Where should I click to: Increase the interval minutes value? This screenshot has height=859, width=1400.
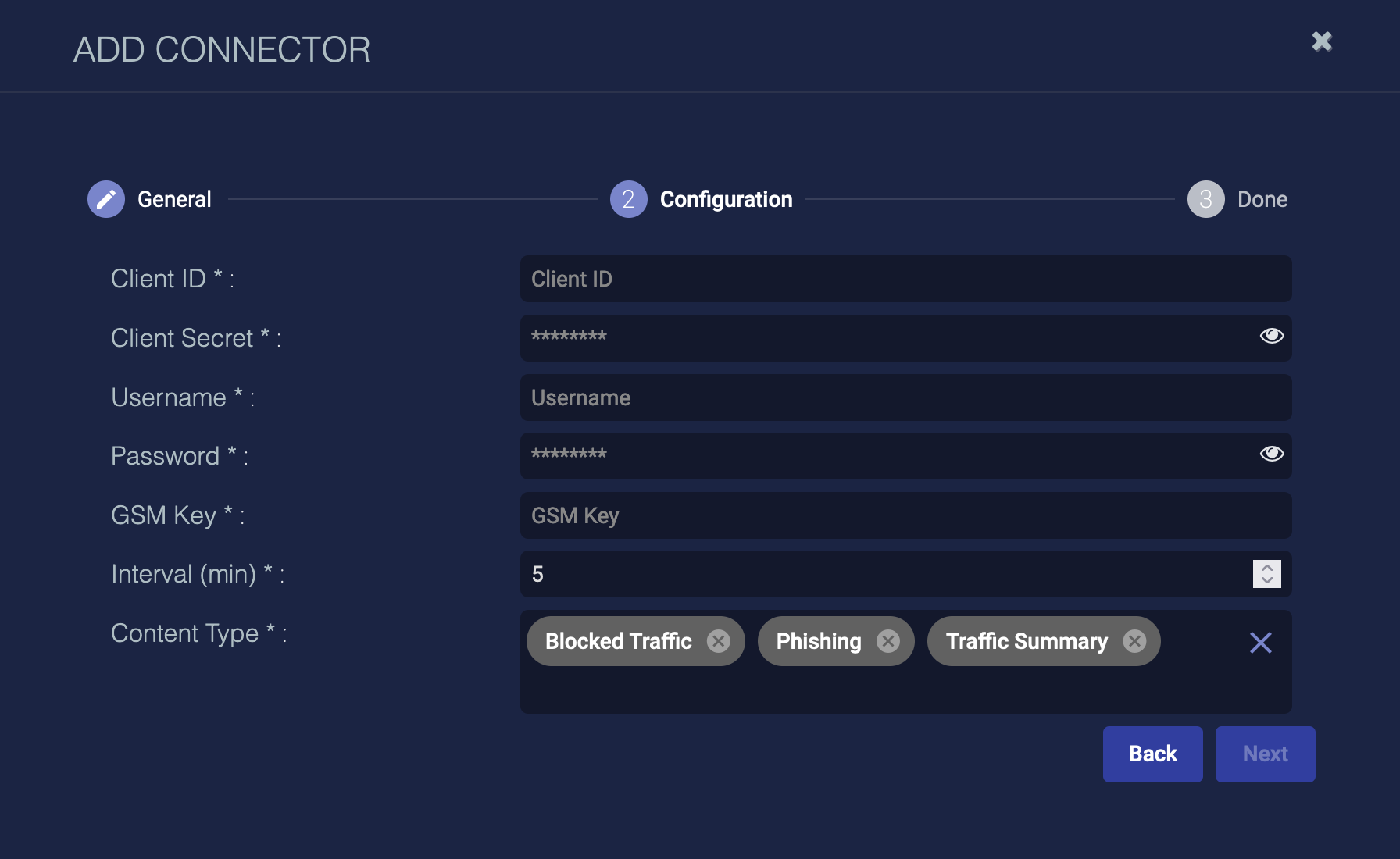[1267, 568]
